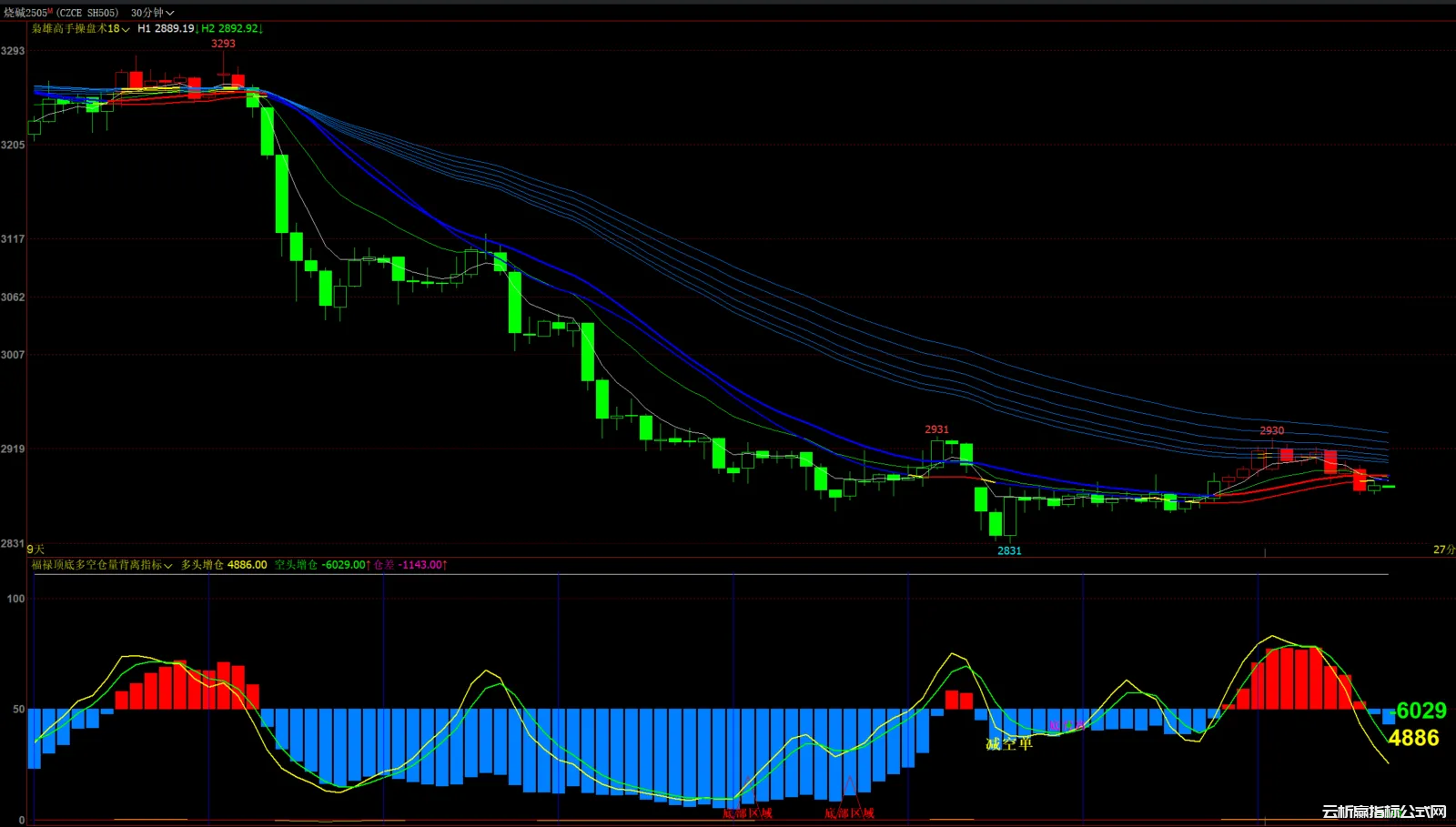Select the 多头增仓 4886.00 readout
Image resolution: width=1456 pixels, height=827 pixels.
click(x=223, y=565)
